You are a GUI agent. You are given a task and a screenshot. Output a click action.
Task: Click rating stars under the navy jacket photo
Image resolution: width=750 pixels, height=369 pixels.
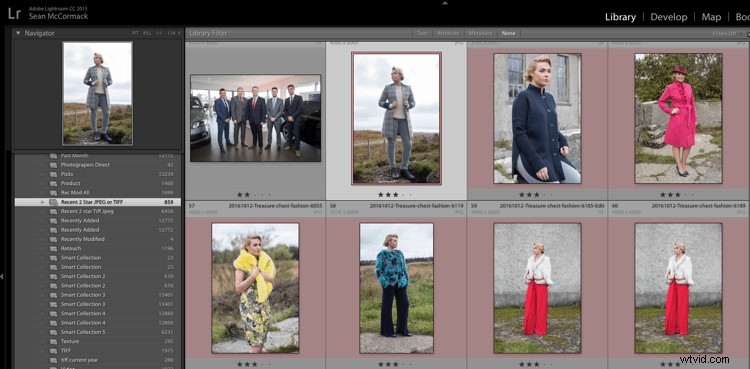point(536,195)
